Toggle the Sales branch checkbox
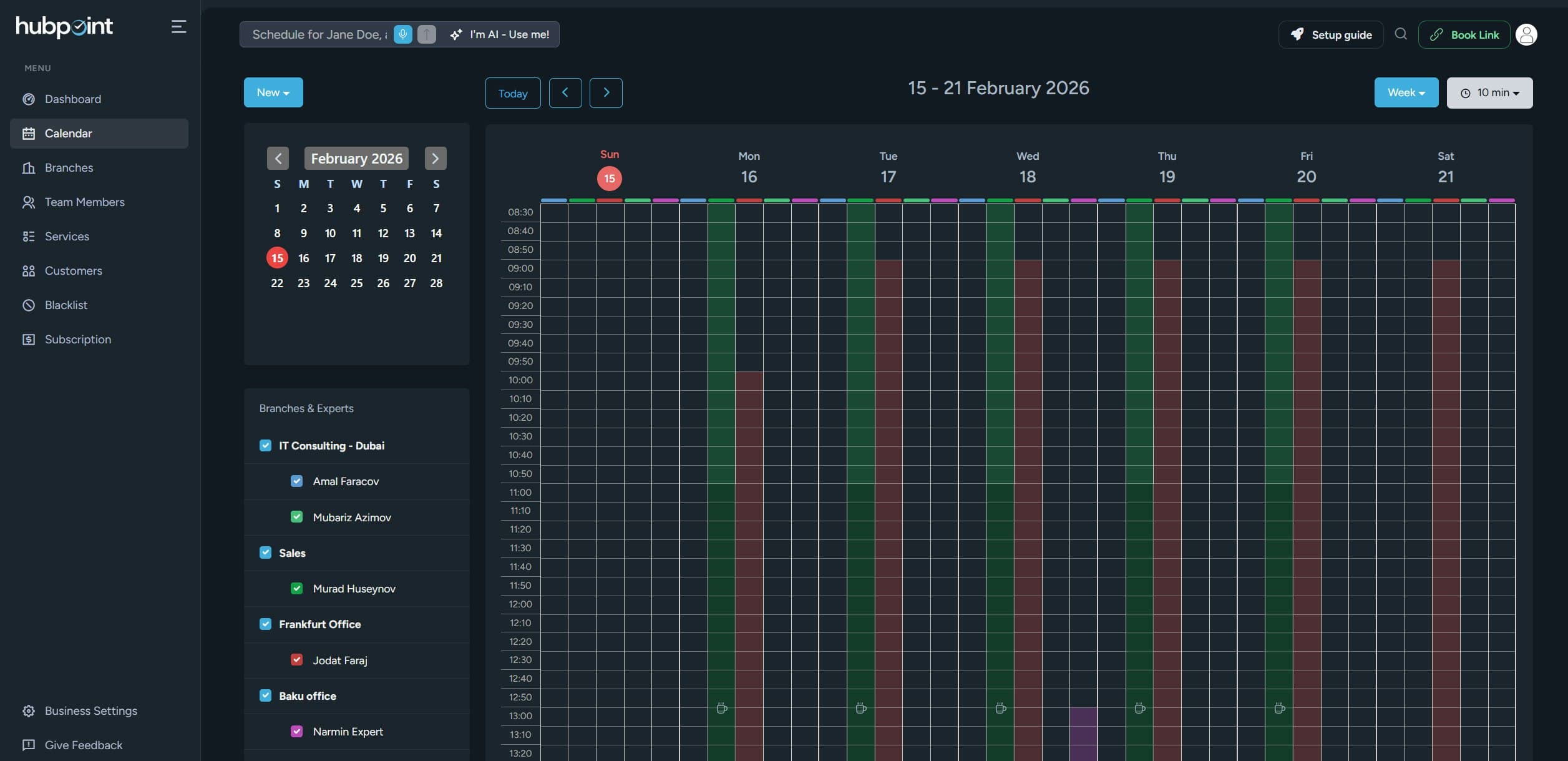The width and height of the screenshot is (1568, 761). (x=266, y=552)
